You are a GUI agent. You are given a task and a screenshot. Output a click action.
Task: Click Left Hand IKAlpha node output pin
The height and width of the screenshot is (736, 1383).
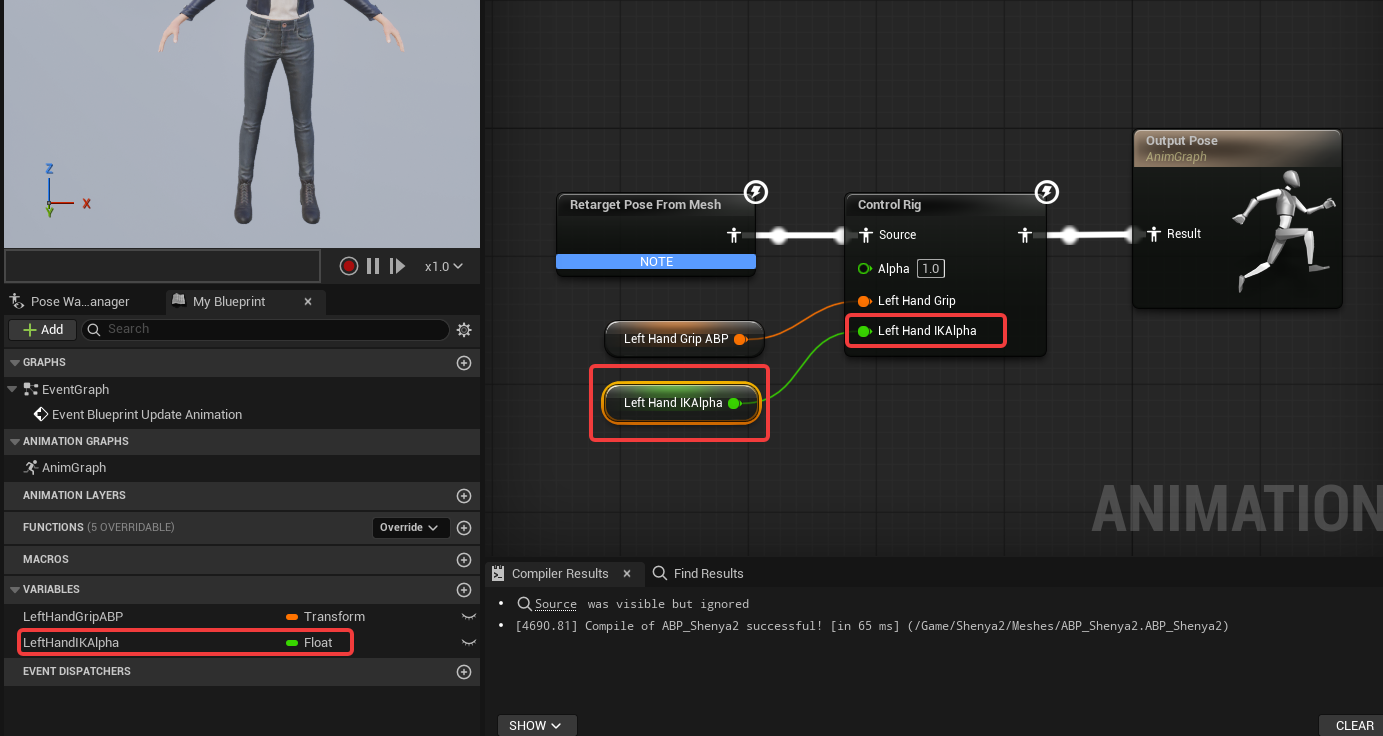tap(734, 403)
